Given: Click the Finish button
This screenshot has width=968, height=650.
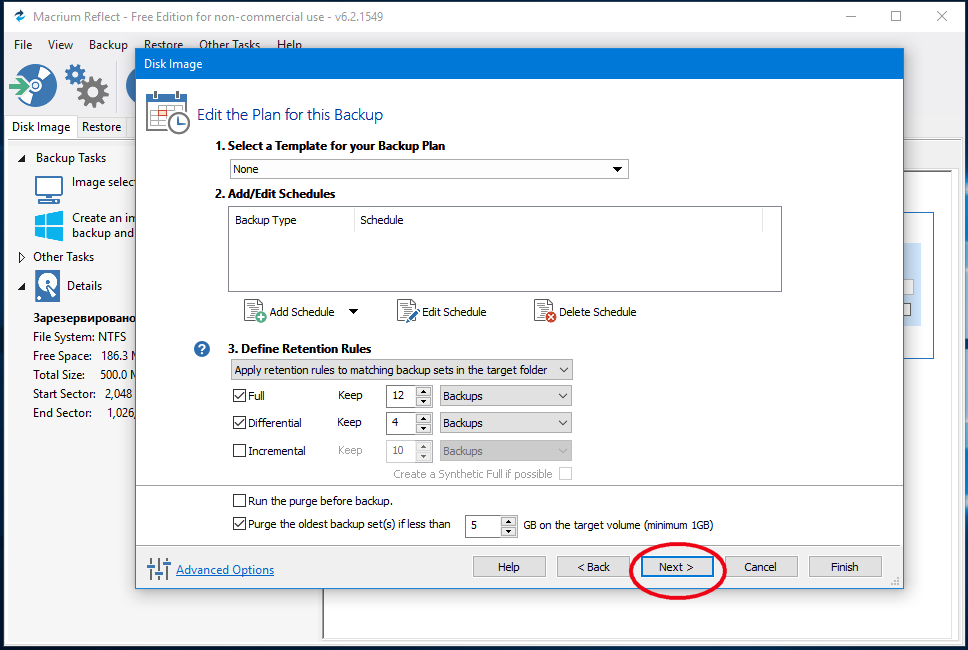Looking at the screenshot, I should 845,567.
